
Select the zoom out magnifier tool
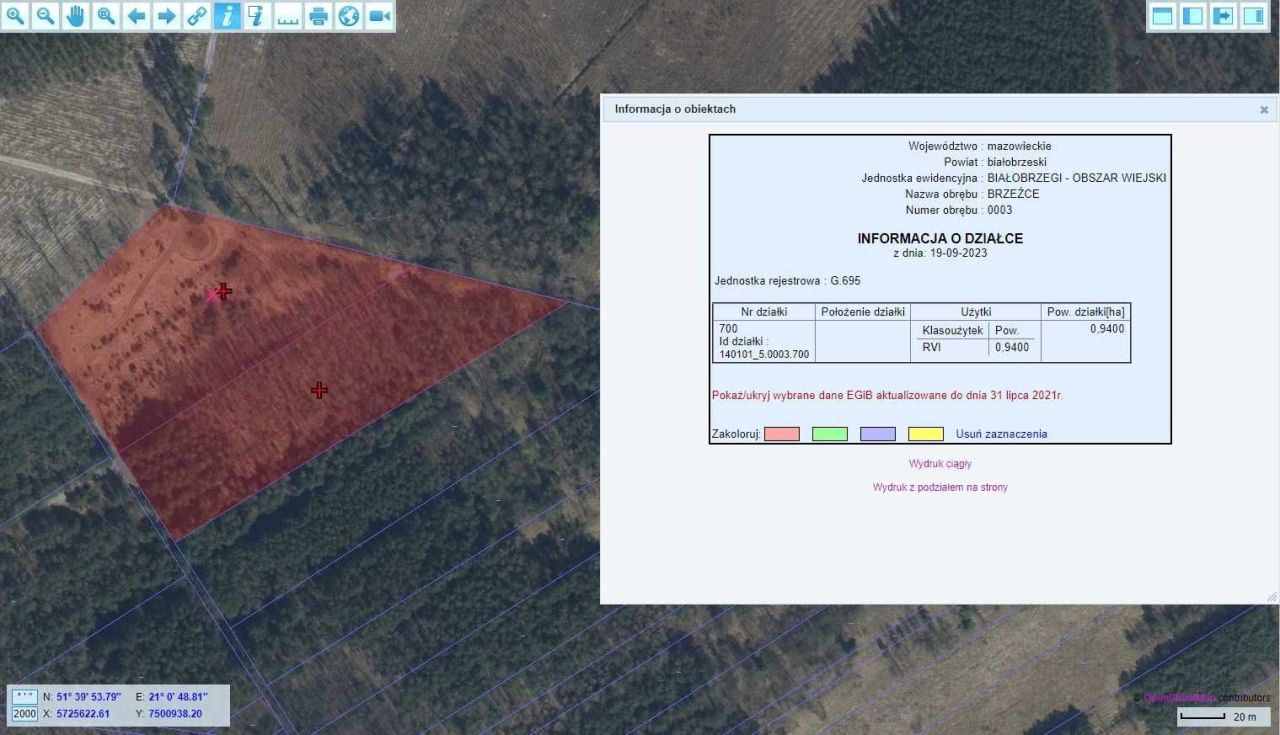click(x=46, y=16)
